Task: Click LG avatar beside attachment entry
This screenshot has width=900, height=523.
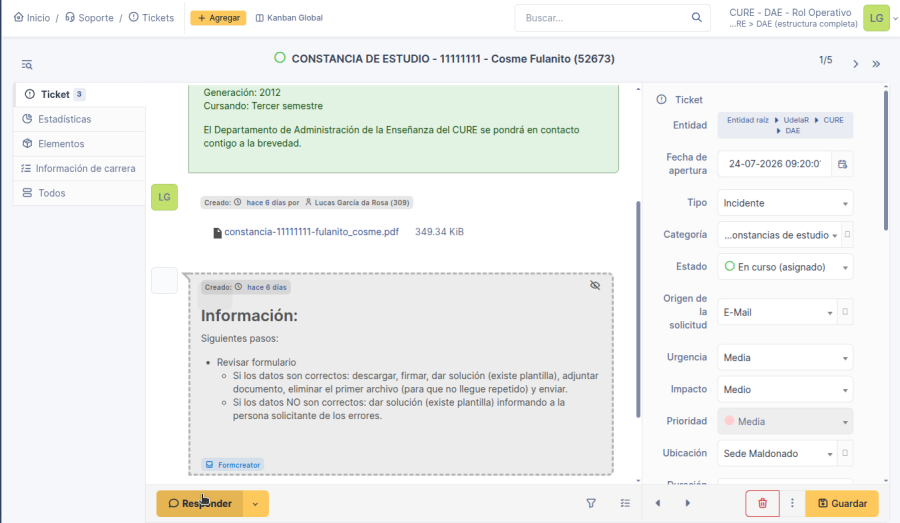Action: [x=164, y=197]
